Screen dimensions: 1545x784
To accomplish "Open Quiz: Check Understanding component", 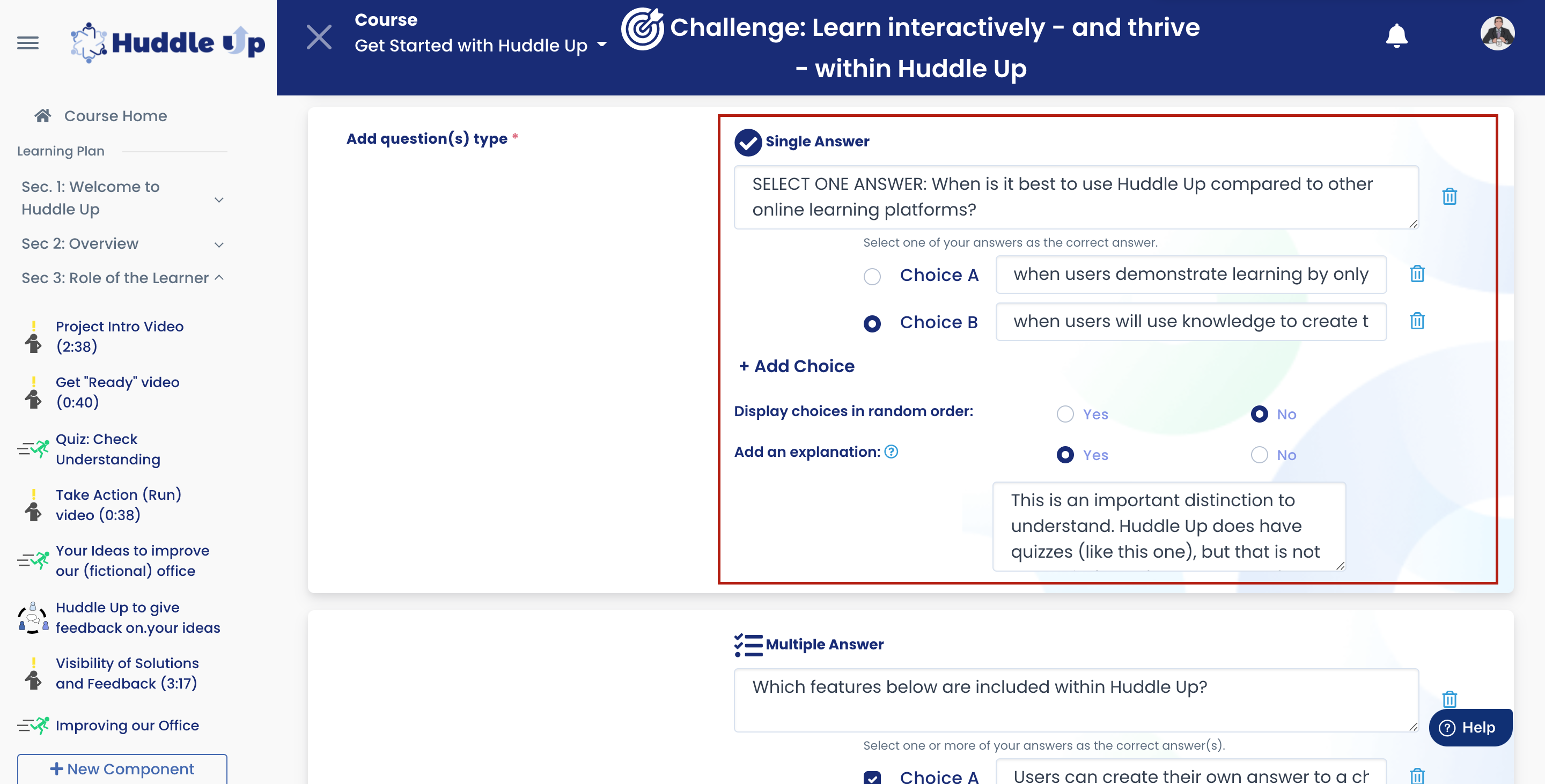I will coord(108,449).
